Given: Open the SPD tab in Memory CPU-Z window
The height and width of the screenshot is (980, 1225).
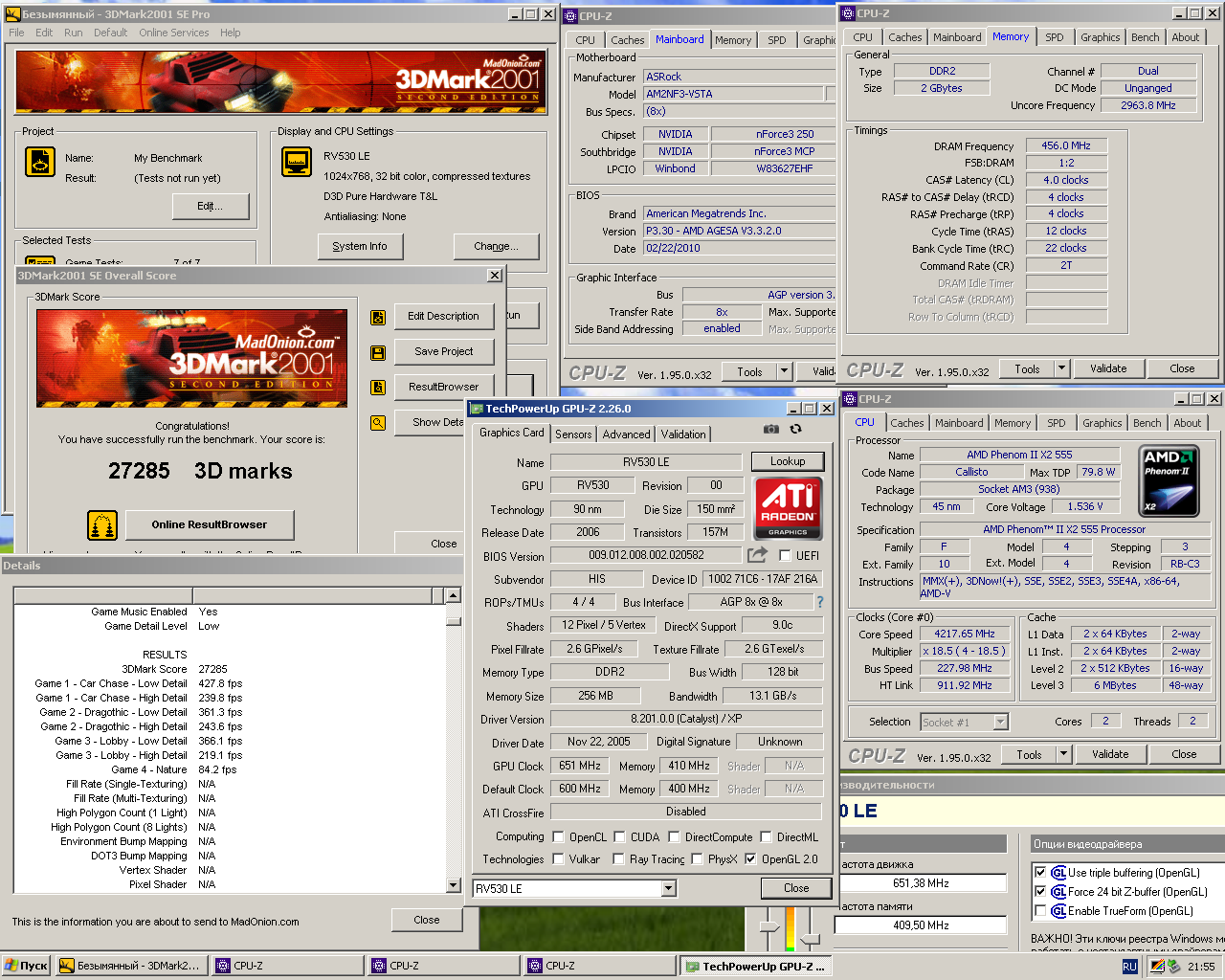Looking at the screenshot, I should (x=1054, y=37).
